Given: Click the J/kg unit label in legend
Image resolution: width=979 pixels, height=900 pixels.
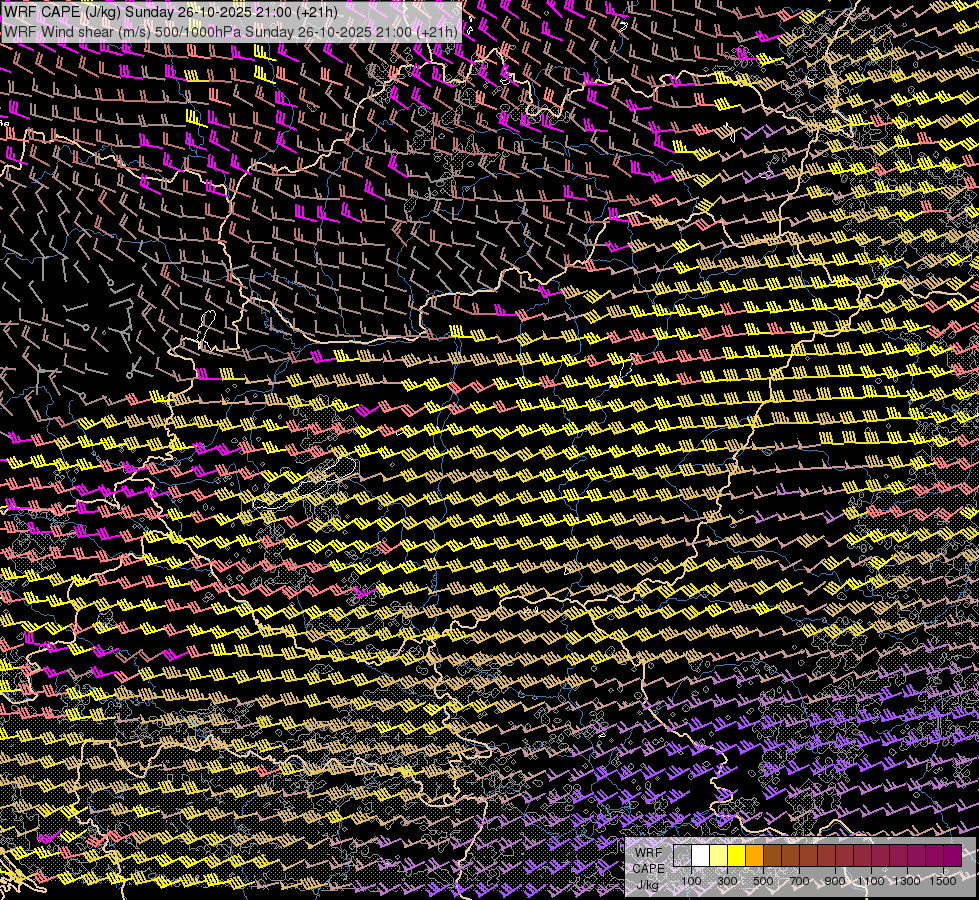Looking at the screenshot, I should pos(648,885).
